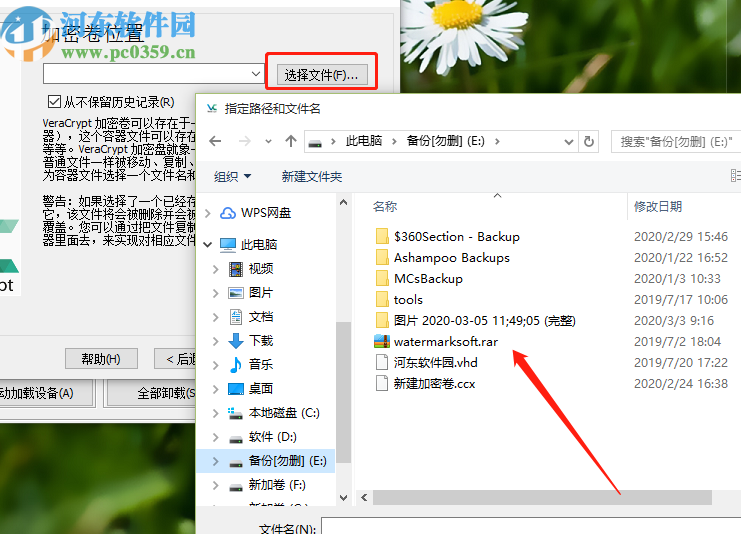Screen dimensions: 741x534
Task: Select watermarksoft.rar archive icon
Action: 382,341
